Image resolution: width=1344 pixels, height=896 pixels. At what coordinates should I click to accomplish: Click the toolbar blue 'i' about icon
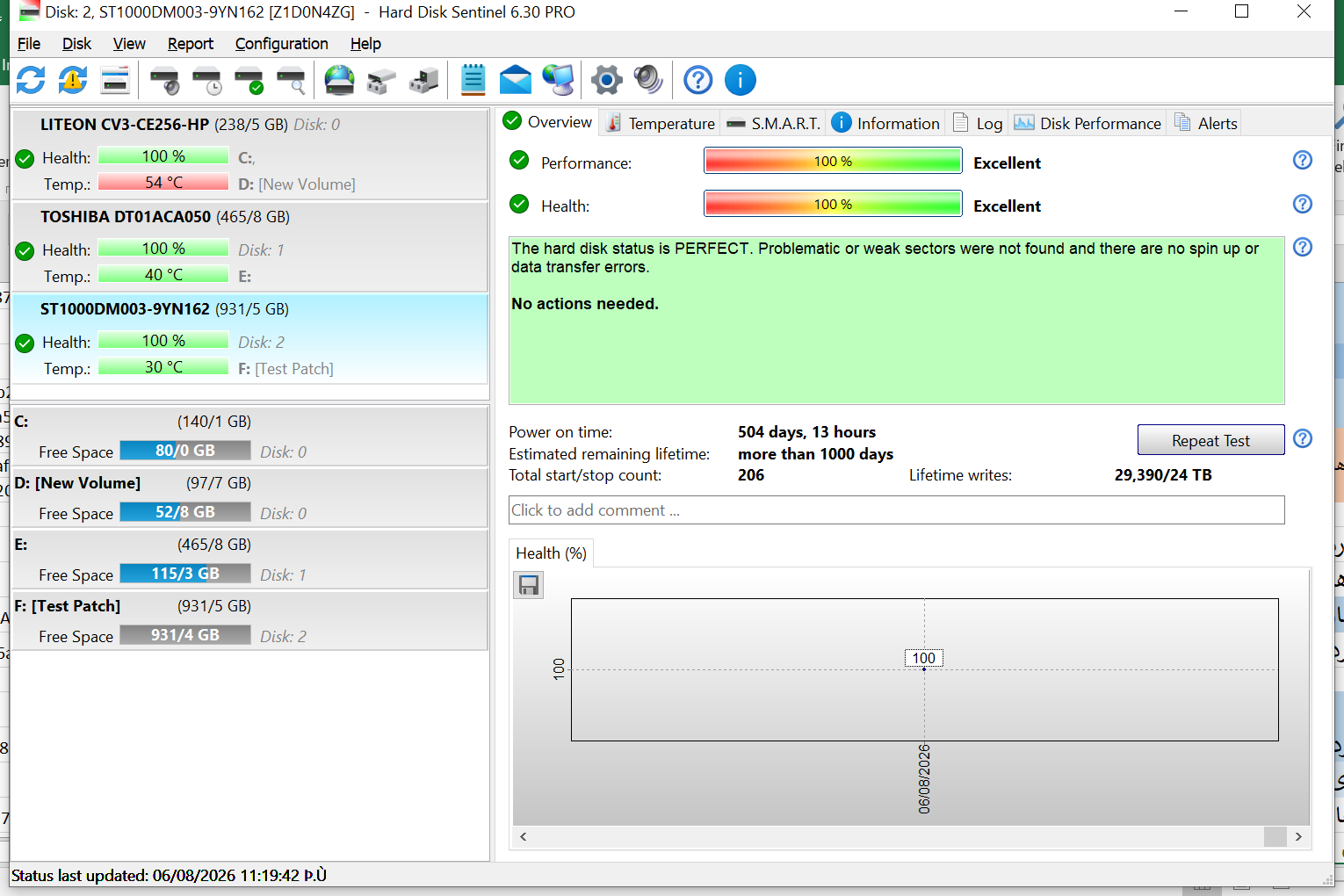pos(741,80)
